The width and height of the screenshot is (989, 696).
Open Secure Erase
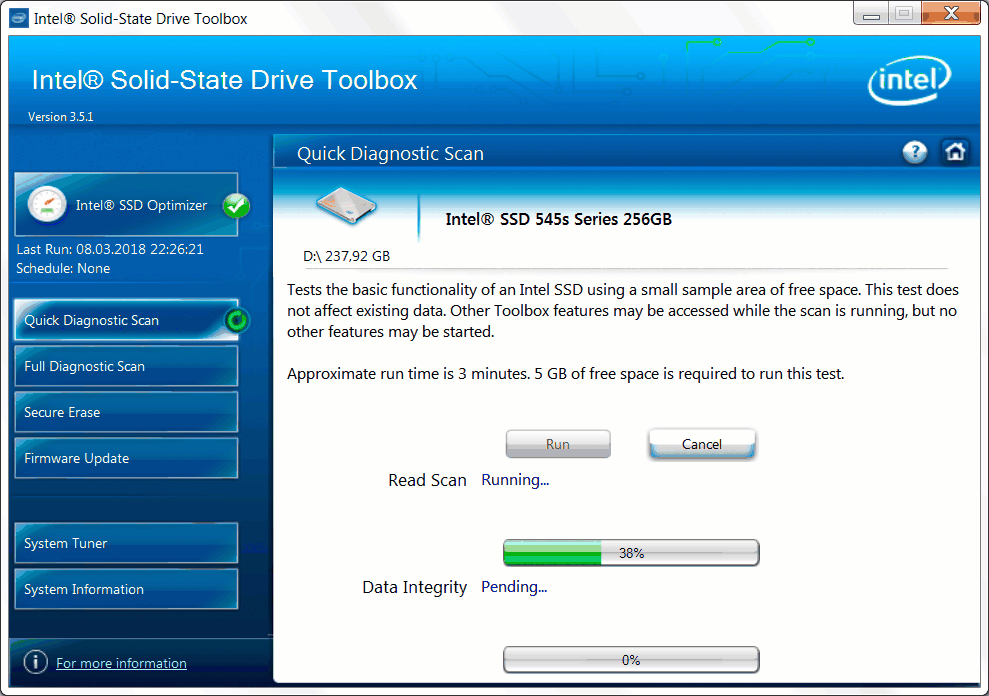[x=126, y=412]
